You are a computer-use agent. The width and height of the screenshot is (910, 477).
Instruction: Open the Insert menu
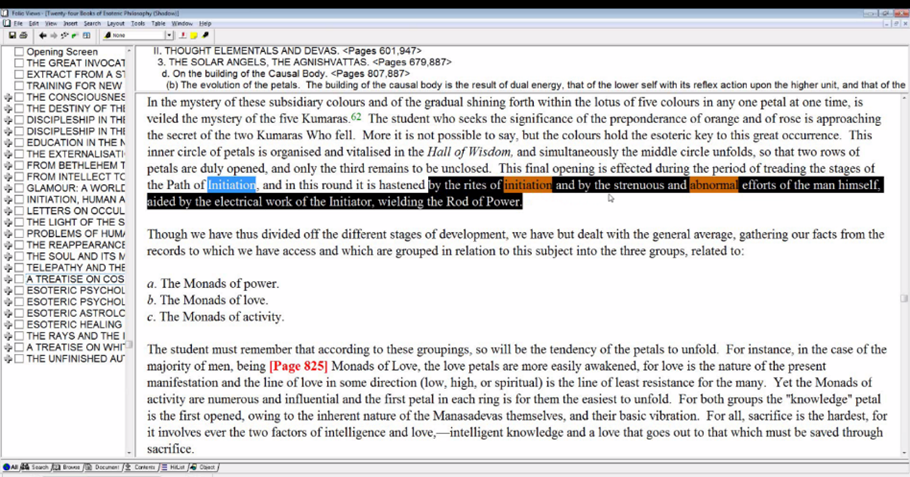(70, 24)
